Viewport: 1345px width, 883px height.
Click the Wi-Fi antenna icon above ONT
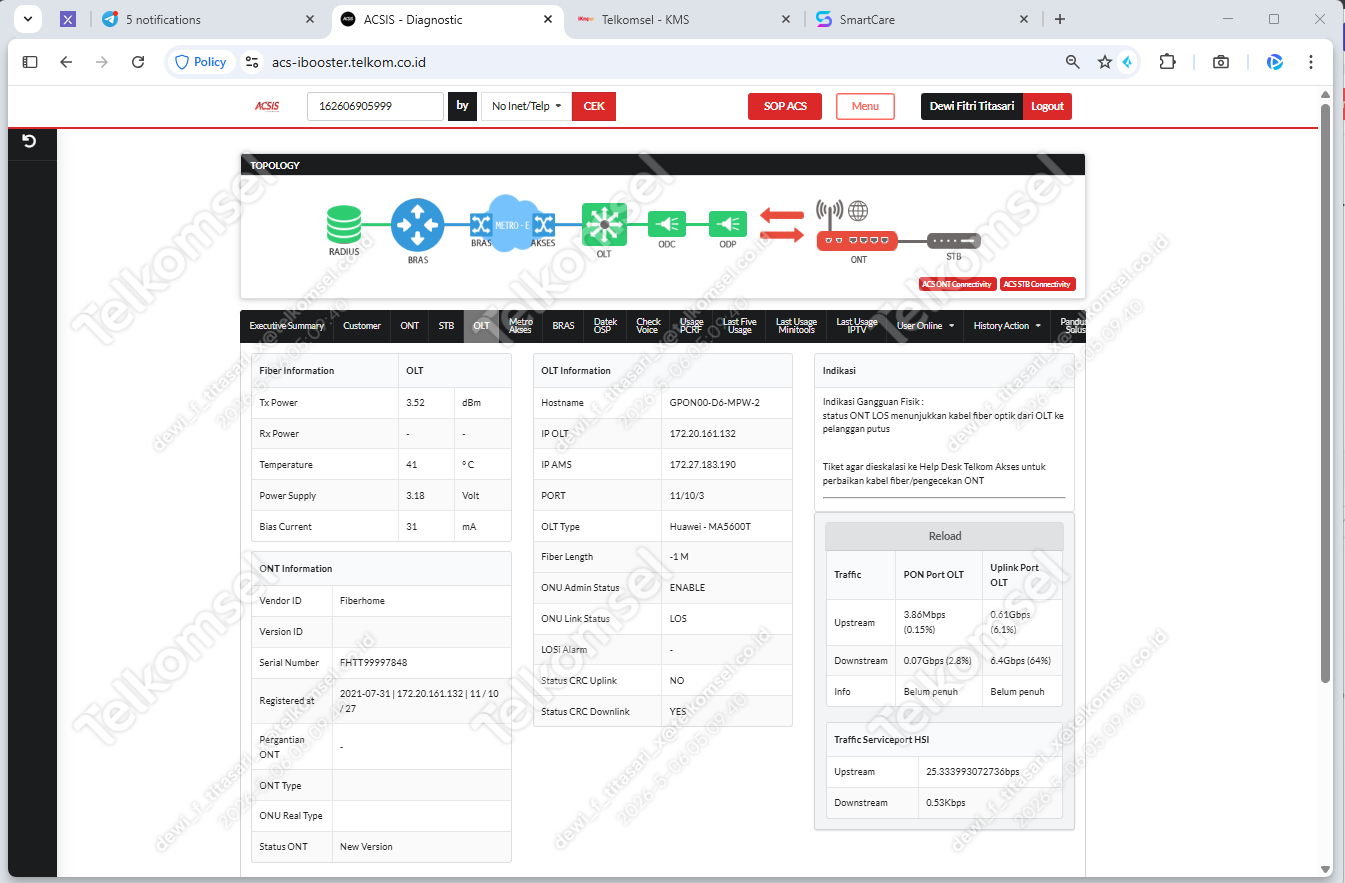tap(829, 212)
